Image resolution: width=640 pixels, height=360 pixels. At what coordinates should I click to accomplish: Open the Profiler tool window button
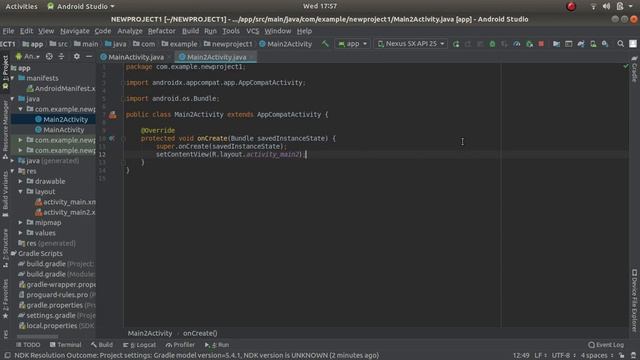180,345
